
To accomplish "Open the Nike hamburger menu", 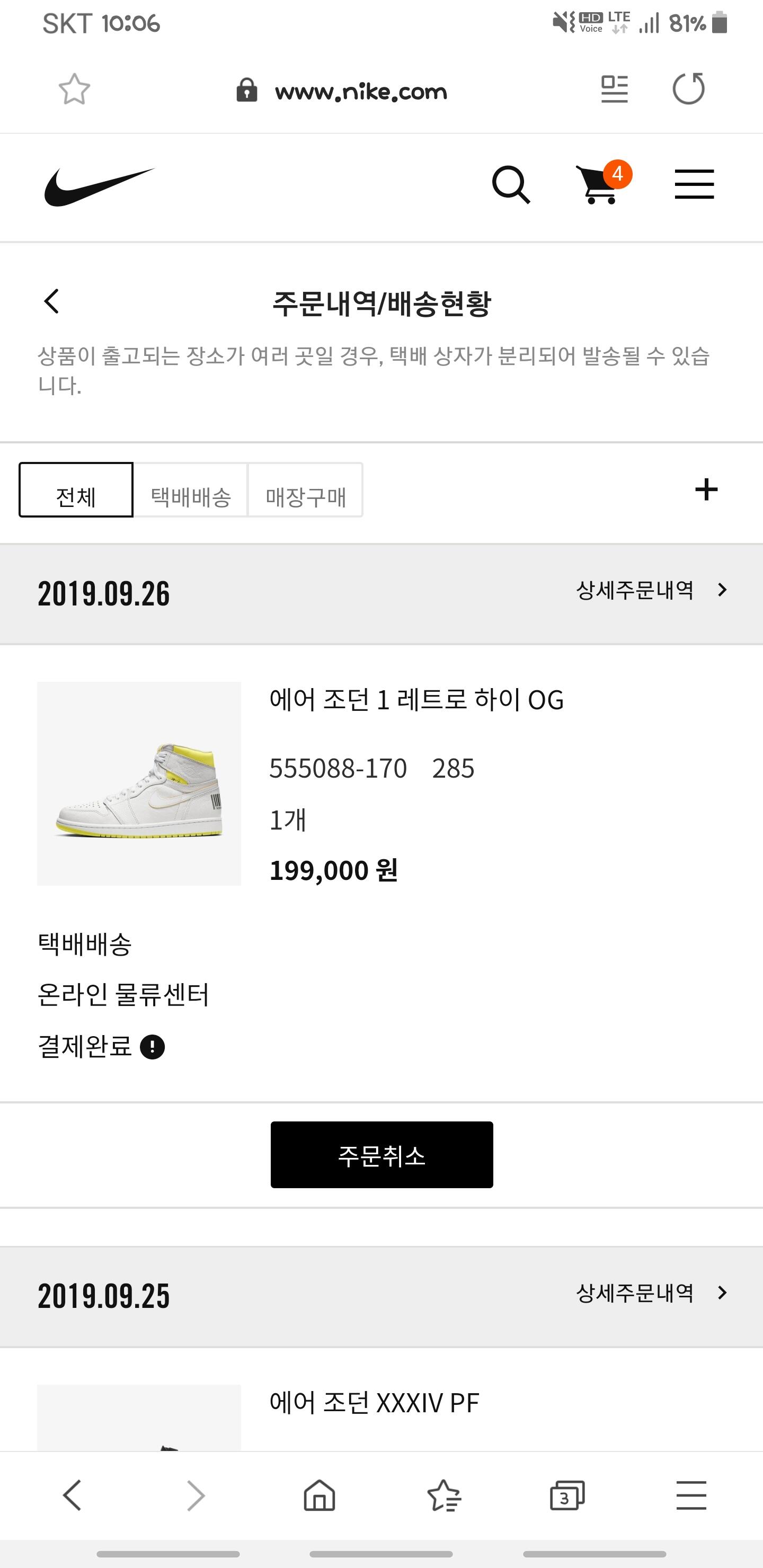I will click(x=694, y=184).
